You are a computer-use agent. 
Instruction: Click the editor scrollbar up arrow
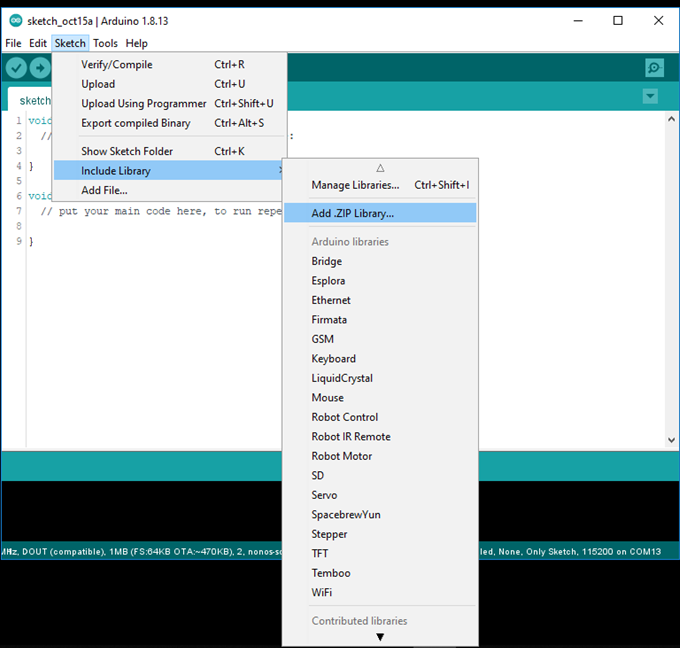(671, 118)
